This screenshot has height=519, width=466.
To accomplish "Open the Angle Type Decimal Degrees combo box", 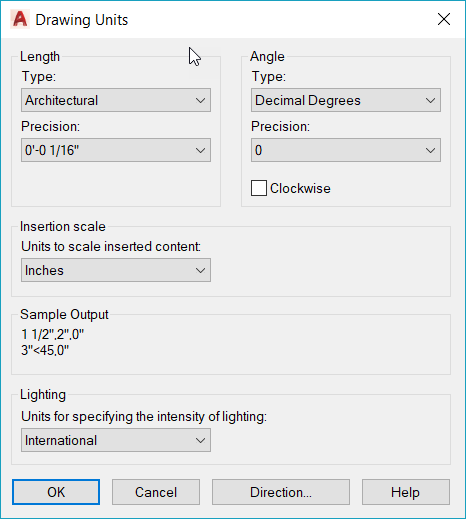I will 346,100.
